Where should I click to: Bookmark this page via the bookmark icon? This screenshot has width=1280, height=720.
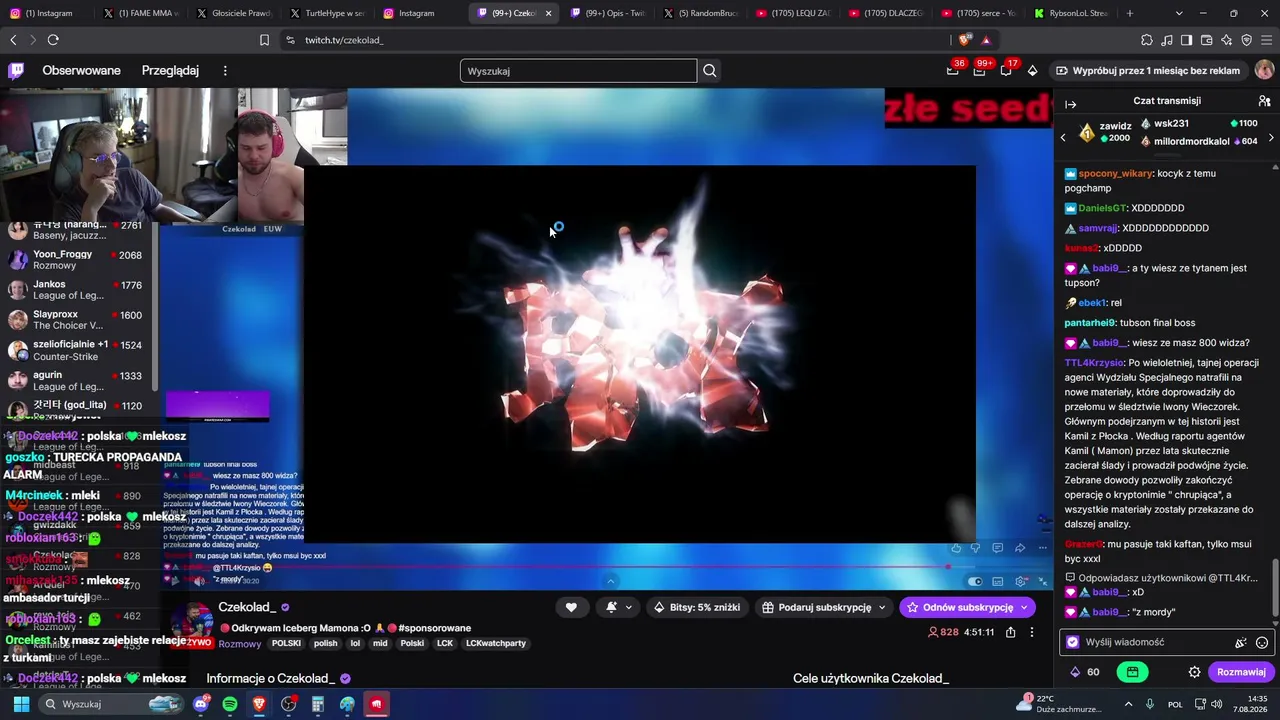click(x=264, y=40)
